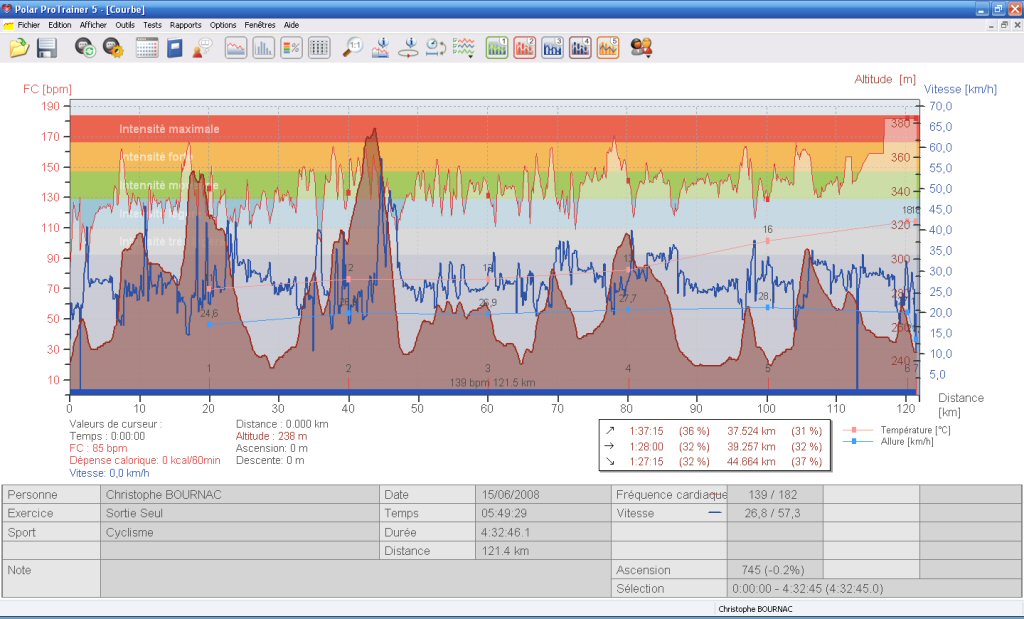Click the lap info loop icon

[408, 48]
